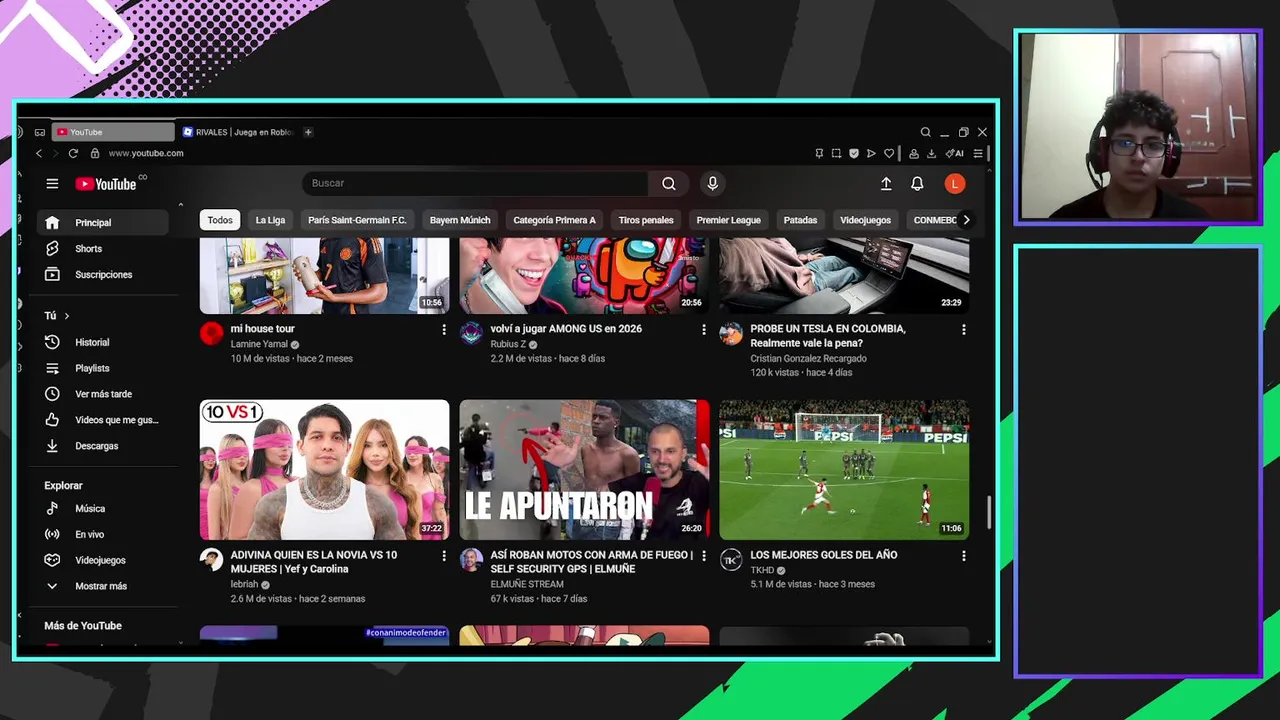The height and width of the screenshot is (720, 1280).
Task: Take a snapshot with the capture icon
Action: coord(836,154)
